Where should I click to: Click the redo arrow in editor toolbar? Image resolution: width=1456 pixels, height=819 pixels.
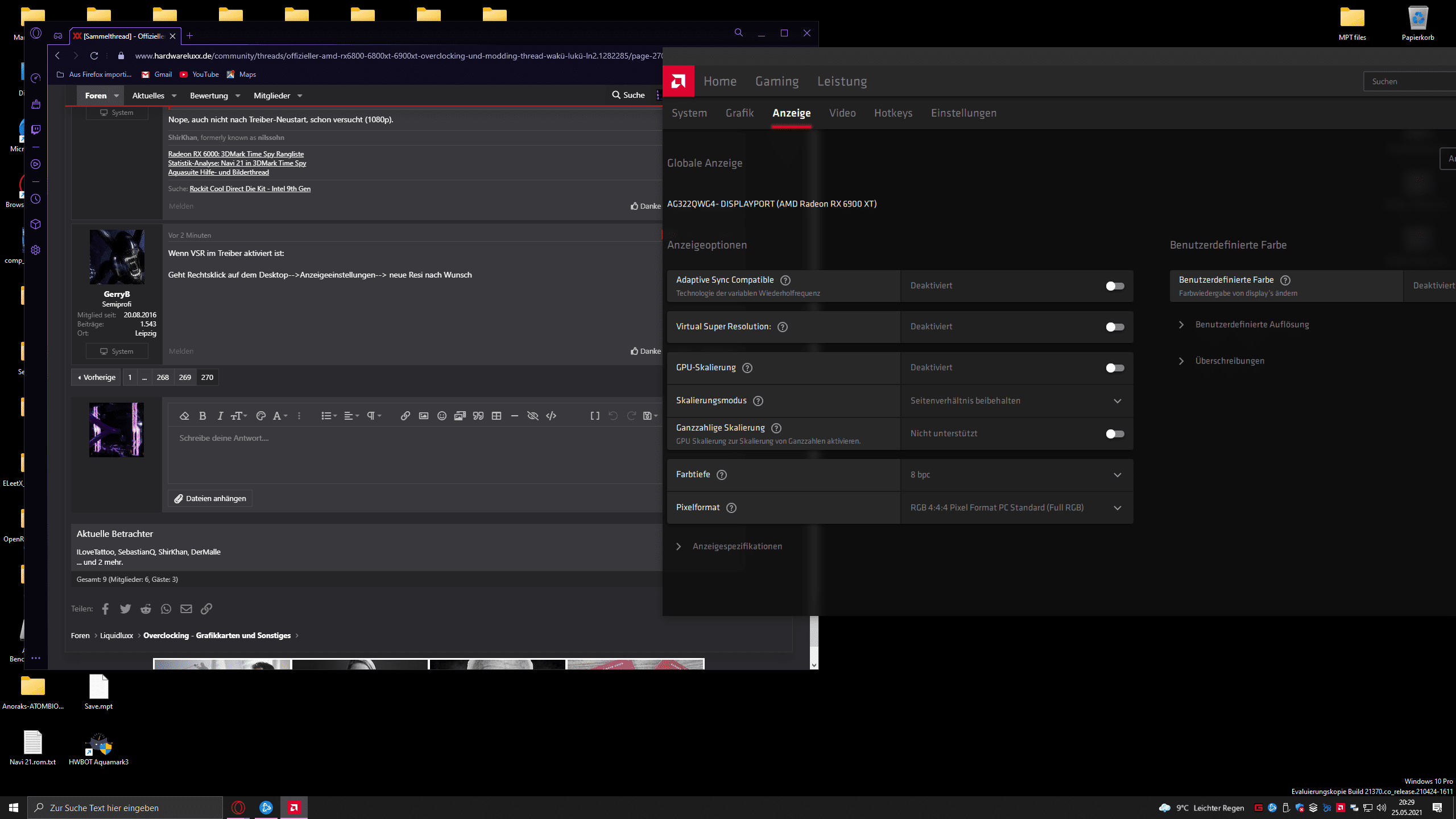point(631,416)
